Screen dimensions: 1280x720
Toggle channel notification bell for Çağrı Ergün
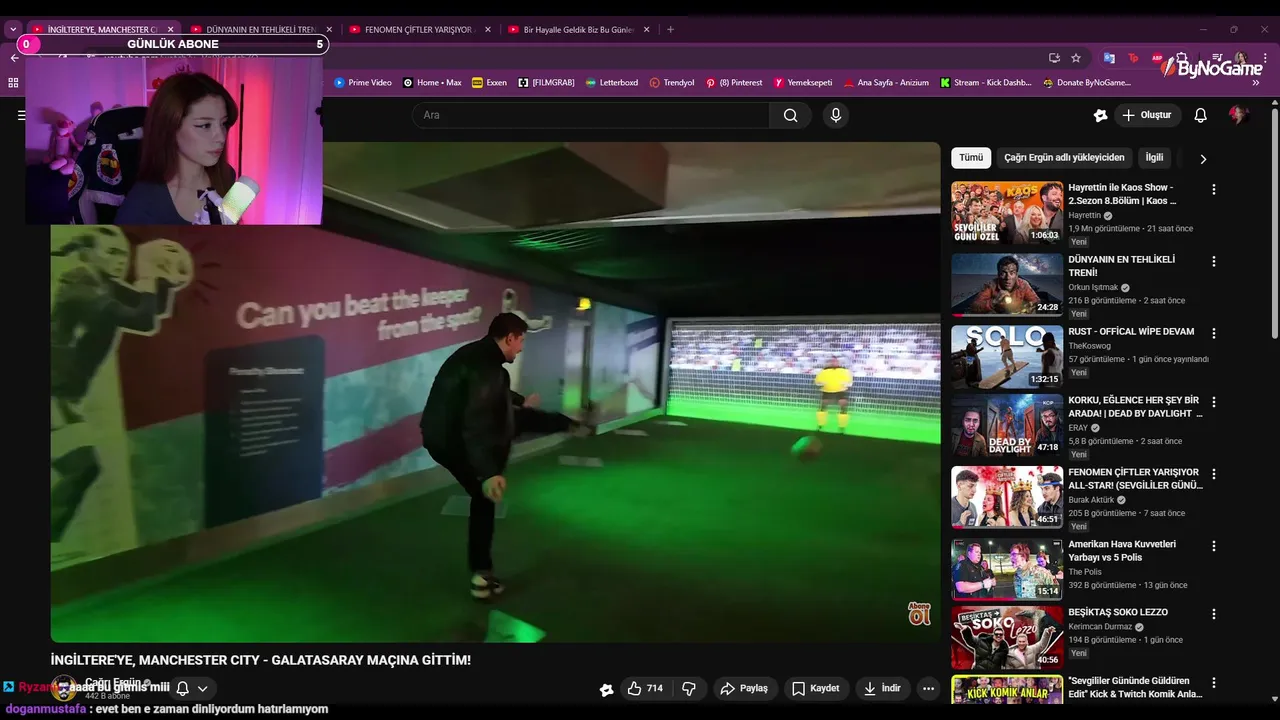tap(183, 688)
